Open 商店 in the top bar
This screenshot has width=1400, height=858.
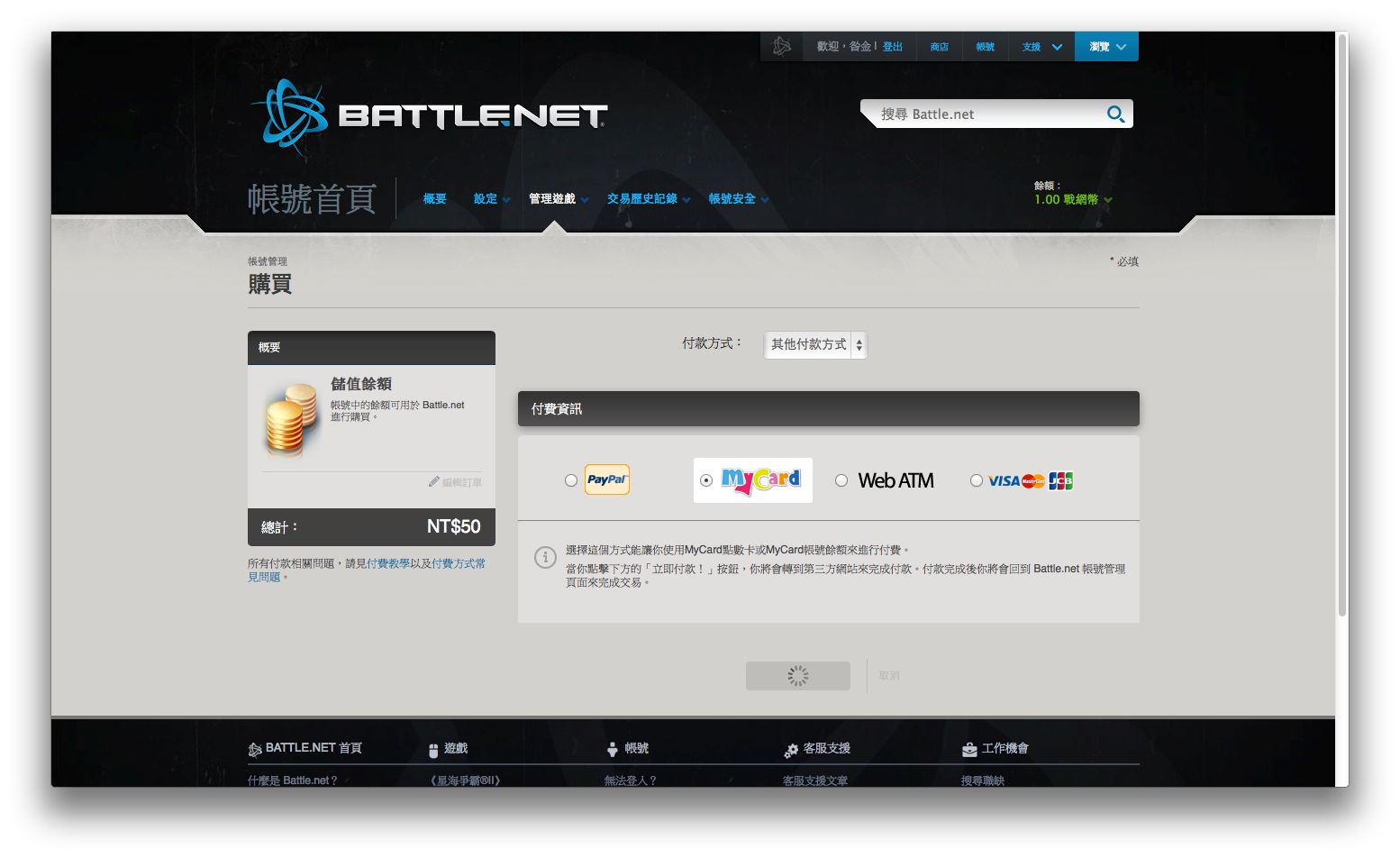[940, 47]
